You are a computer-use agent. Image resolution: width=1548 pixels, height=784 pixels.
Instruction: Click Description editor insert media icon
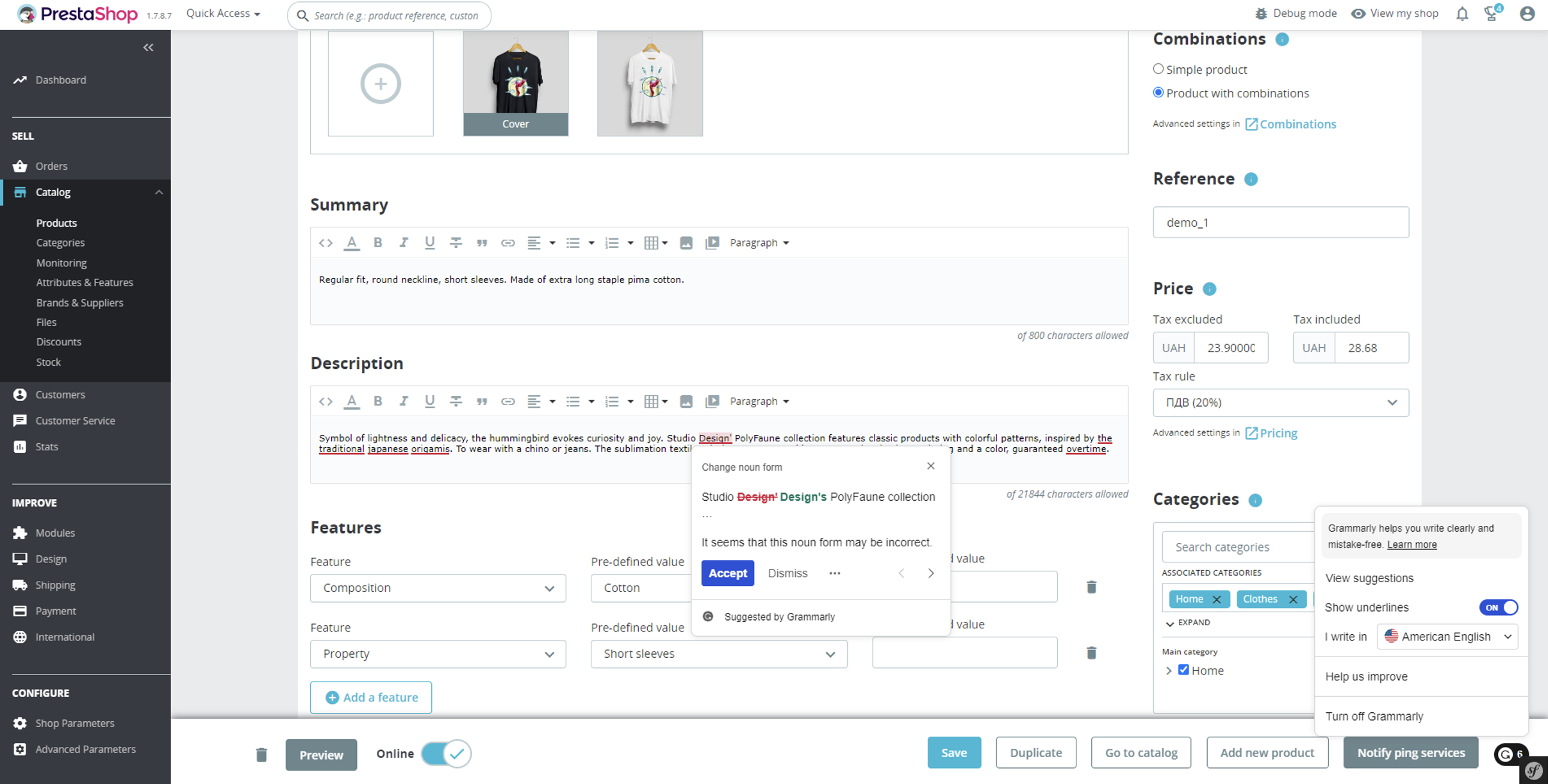pyautogui.click(x=712, y=402)
